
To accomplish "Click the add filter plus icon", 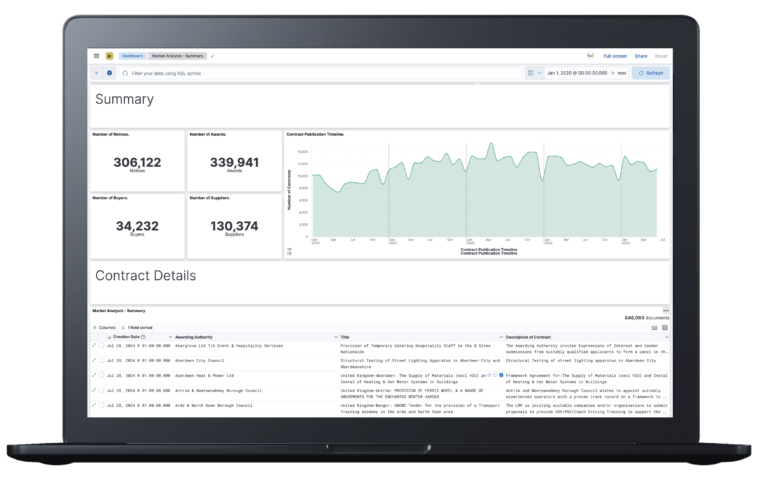I will click(109, 73).
